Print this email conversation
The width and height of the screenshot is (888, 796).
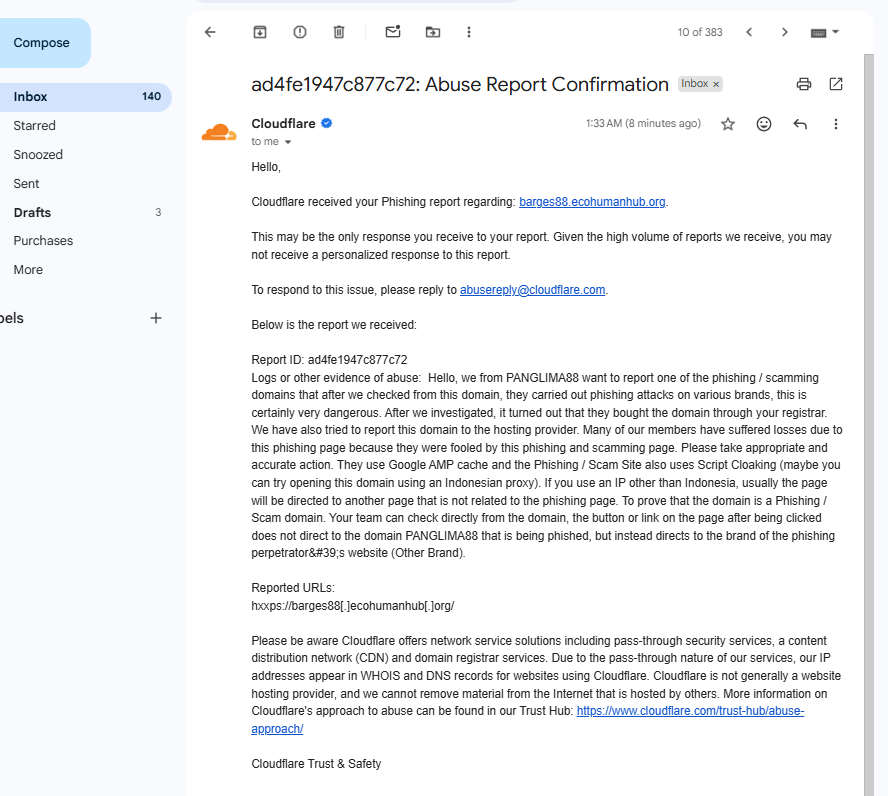(804, 84)
